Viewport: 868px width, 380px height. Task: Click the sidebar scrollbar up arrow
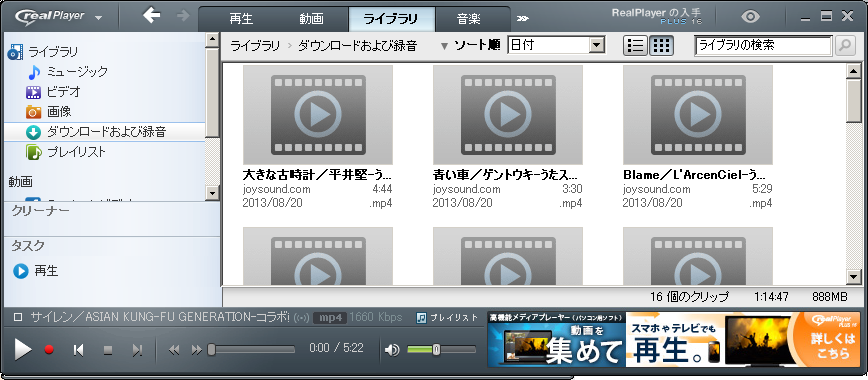(213, 40)
